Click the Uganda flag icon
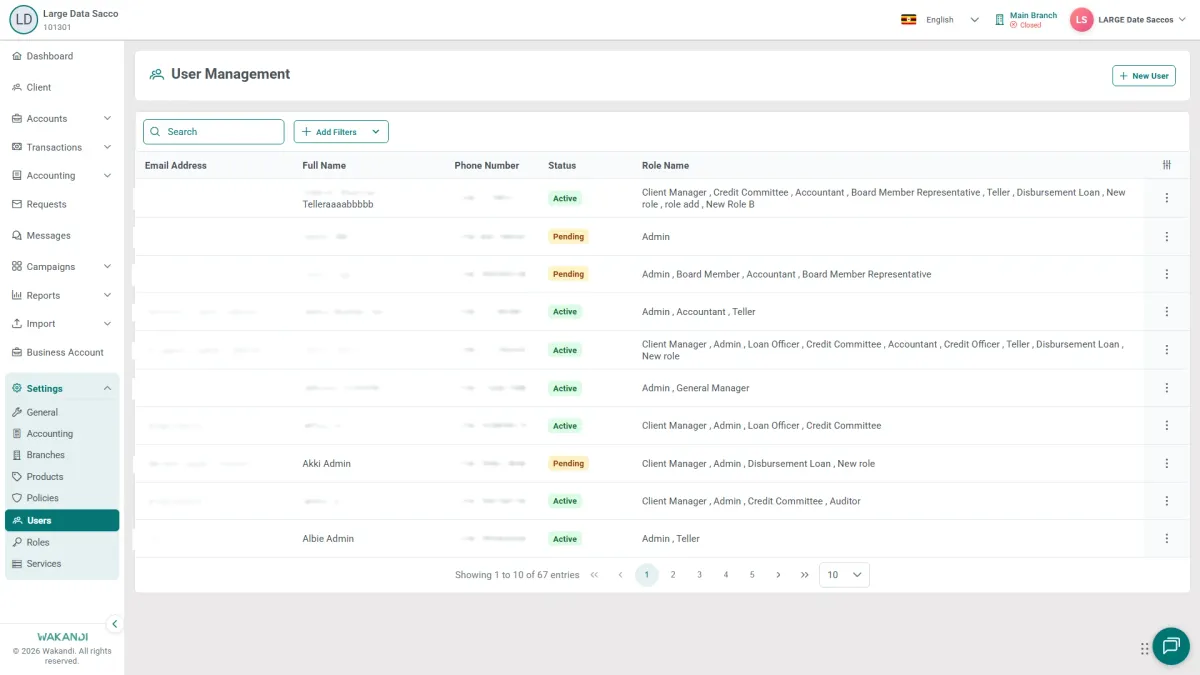Screen dimensions: 1200x675 (909, 20)
